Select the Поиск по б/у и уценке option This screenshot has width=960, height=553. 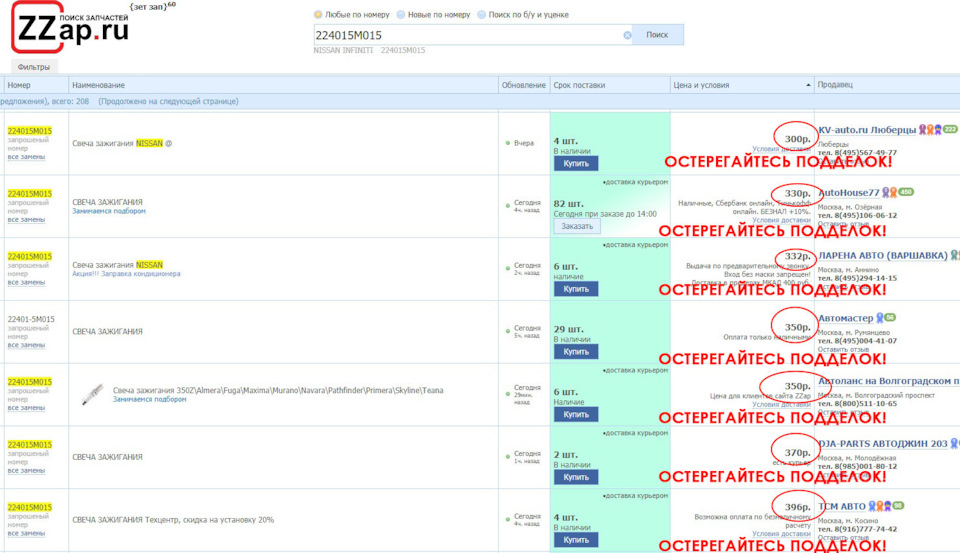click(481, 15)
